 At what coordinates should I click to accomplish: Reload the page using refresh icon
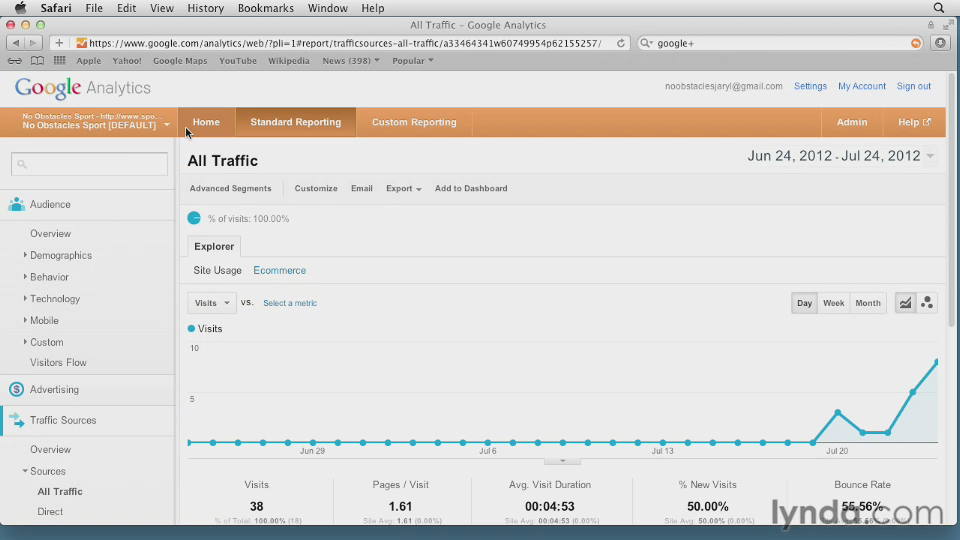pyautogui.click(x=621, y=43)
